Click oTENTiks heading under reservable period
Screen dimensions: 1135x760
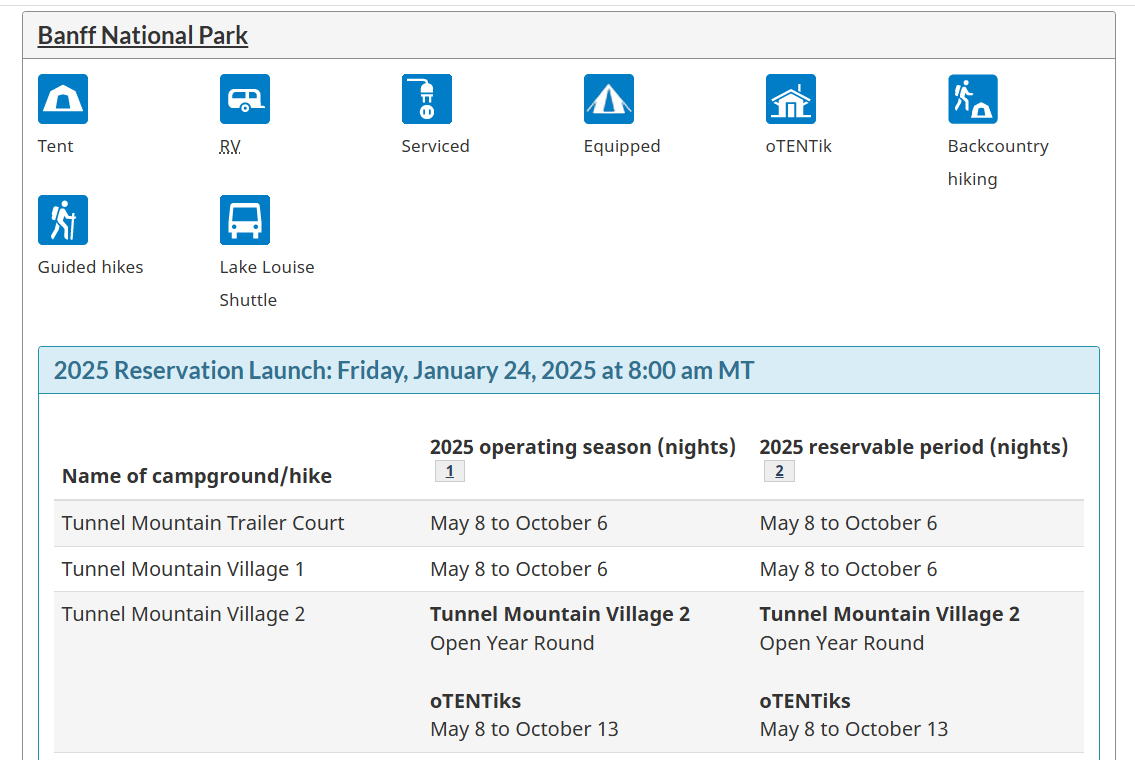805,701
